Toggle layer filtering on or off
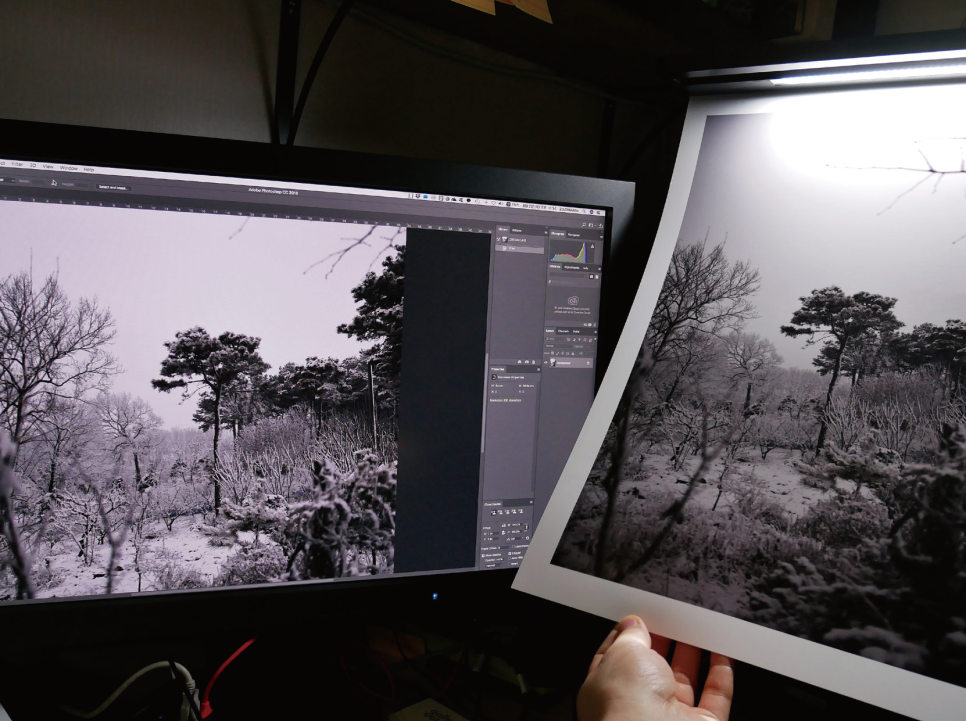The image size is (966, 721). point(595,339)
